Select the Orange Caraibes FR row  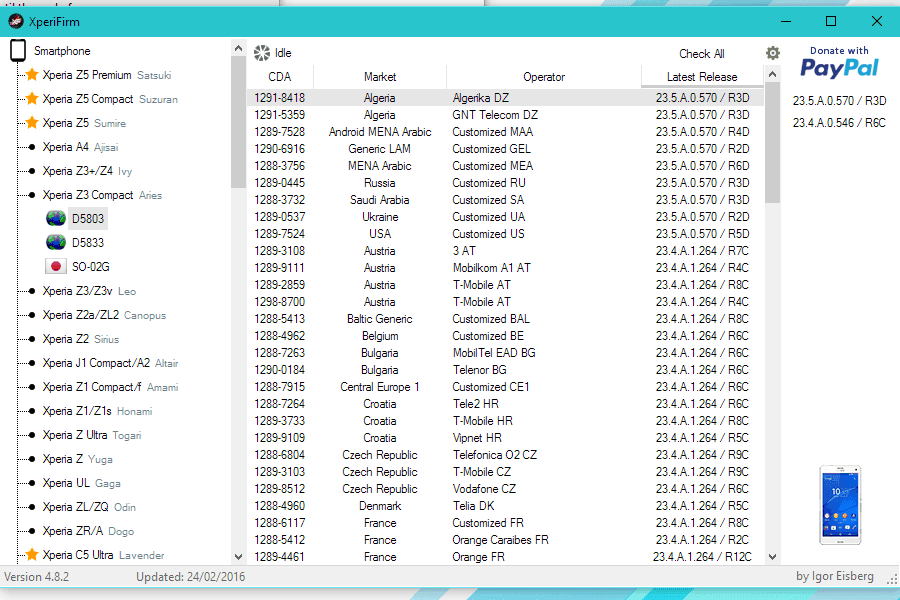(506, 540)
